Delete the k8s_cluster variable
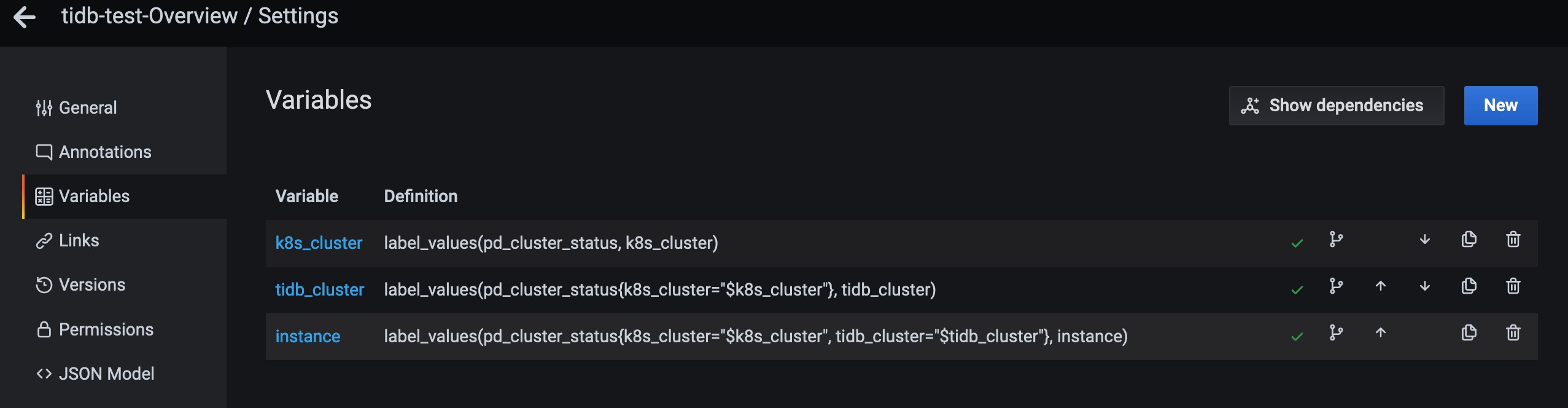This screenshot has height=408, width=1568. (x=1513, y=240)
